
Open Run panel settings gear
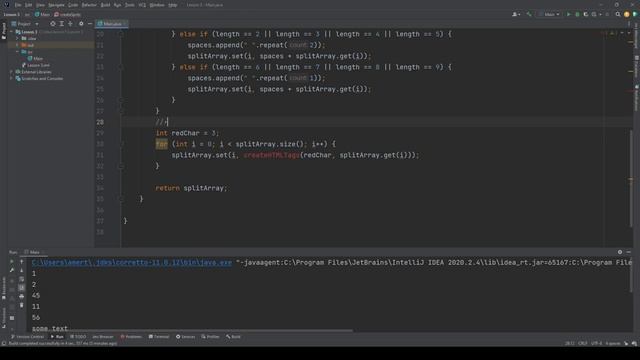click(x=620, y=252)
